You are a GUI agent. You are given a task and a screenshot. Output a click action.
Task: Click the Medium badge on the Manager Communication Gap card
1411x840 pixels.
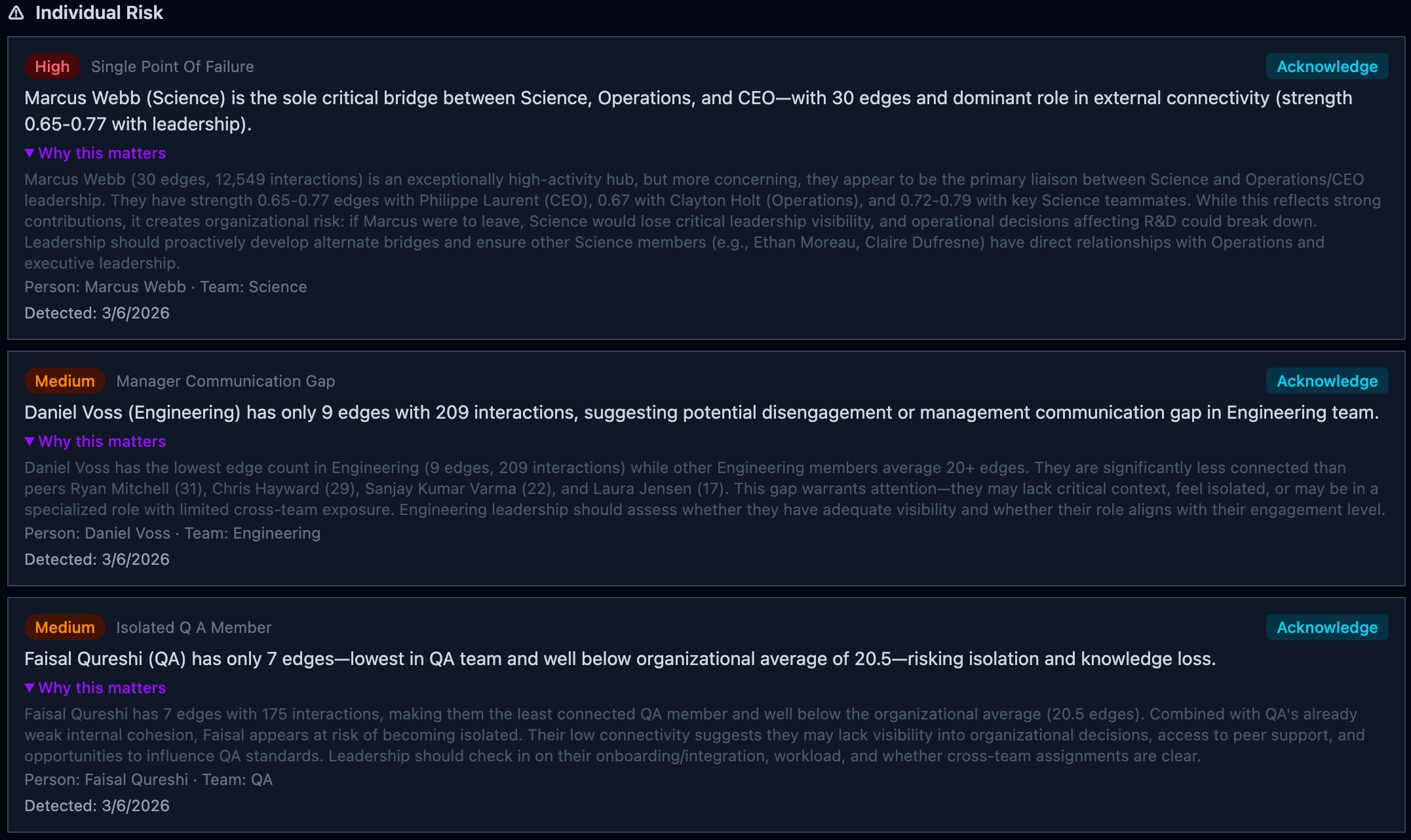(x=64, y=381)
